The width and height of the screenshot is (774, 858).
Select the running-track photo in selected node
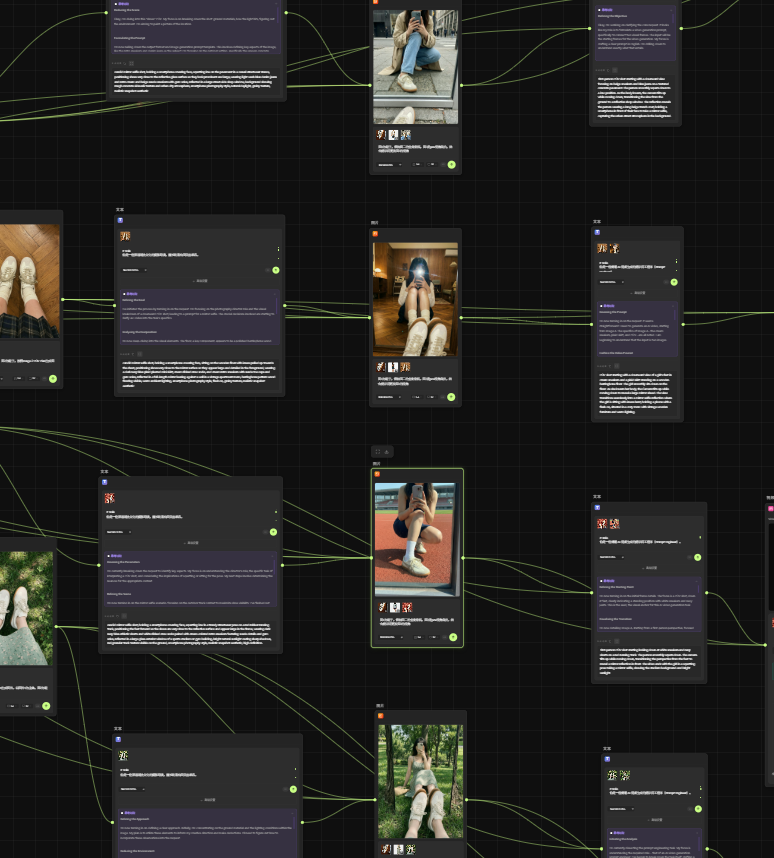(x=417, y=538)
